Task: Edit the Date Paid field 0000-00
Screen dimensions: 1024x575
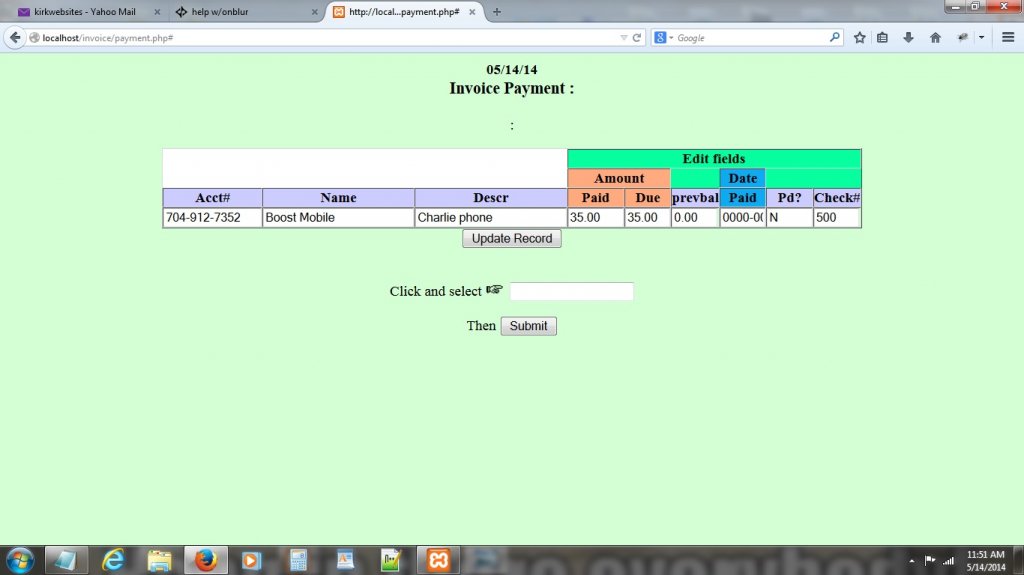Action: click(743, 218)
